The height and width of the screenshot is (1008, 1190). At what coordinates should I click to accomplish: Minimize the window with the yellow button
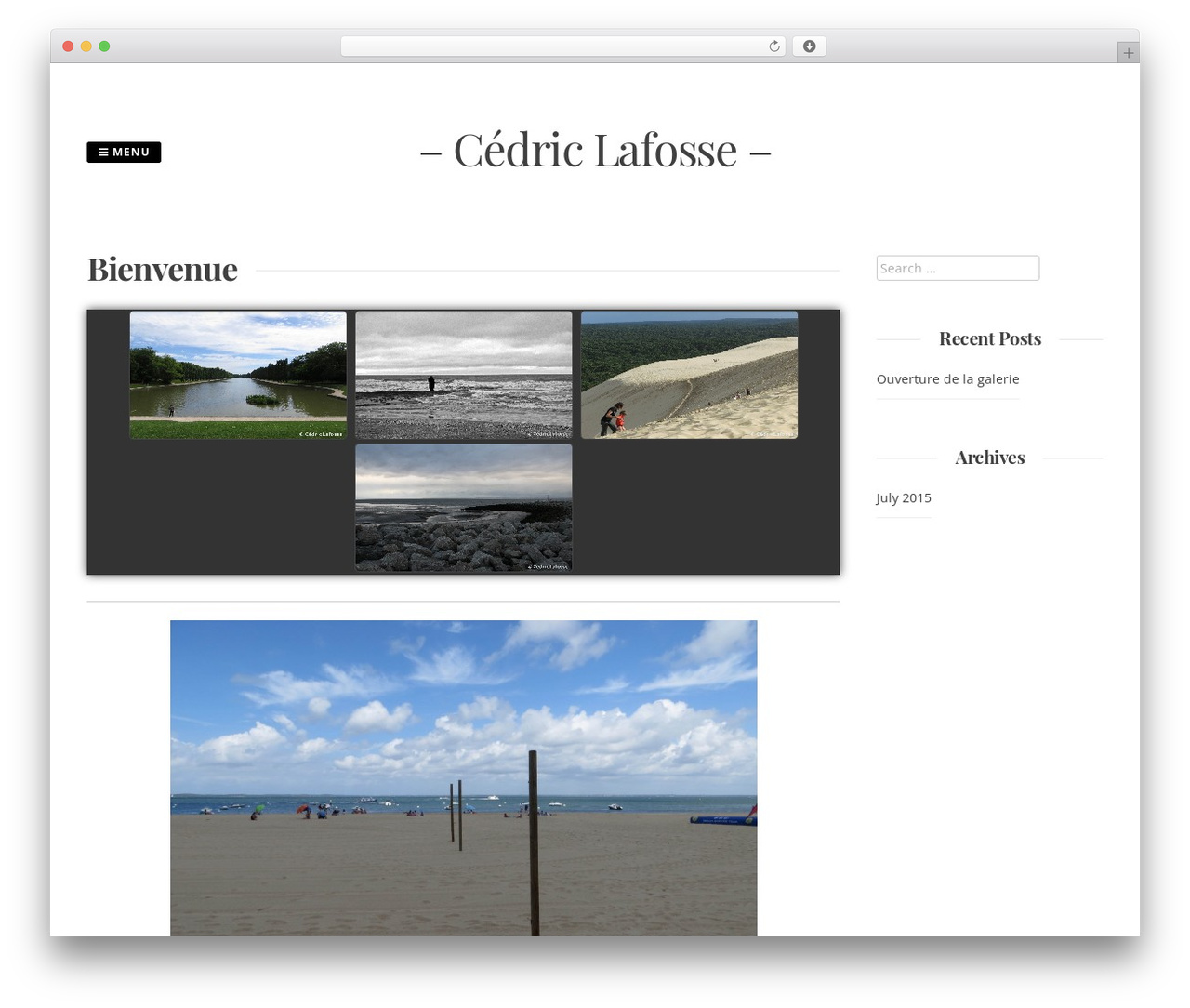pos(86,46)
